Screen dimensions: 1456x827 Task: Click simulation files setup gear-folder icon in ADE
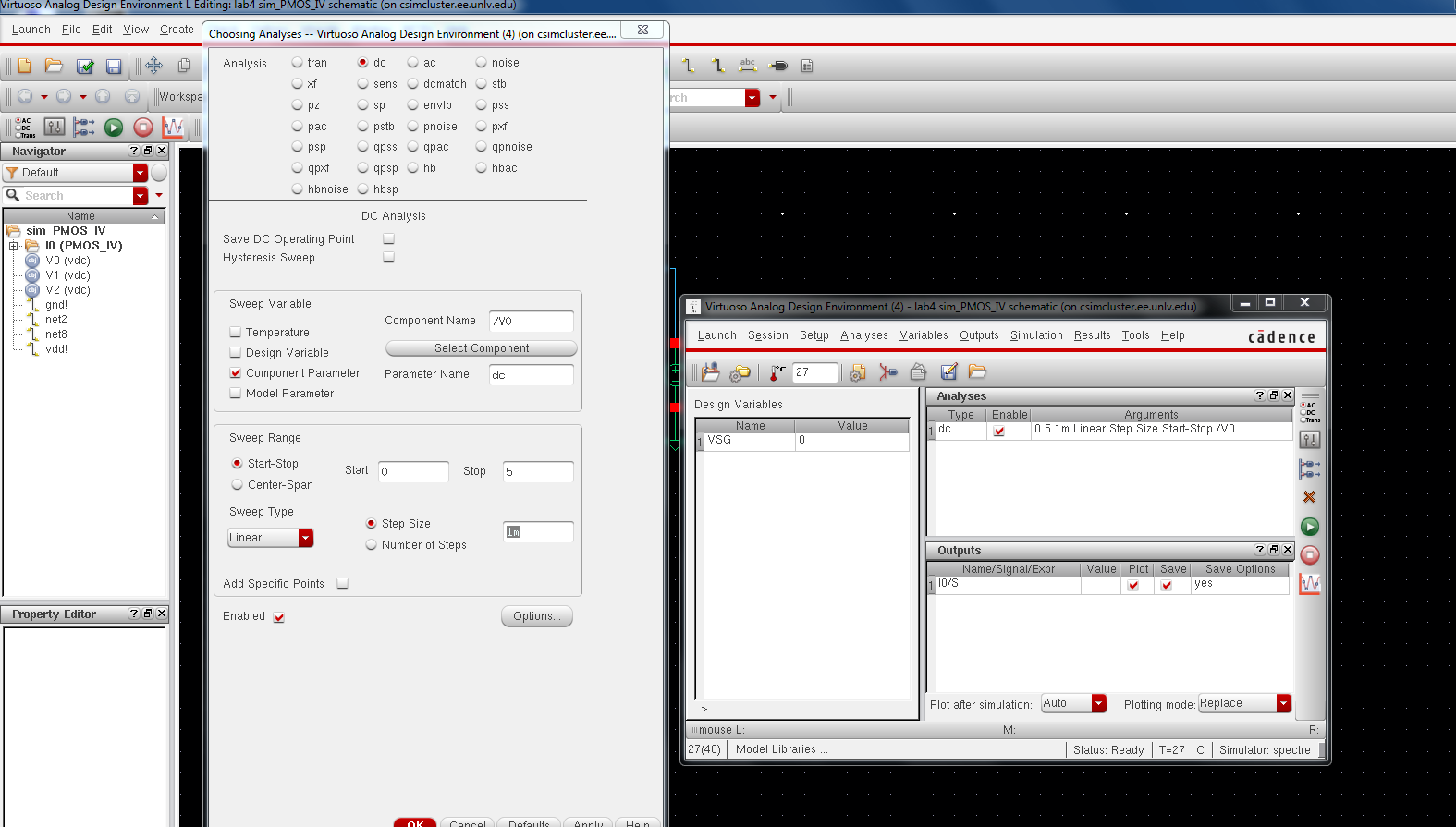pyautogui.click(x=740, y=372)
